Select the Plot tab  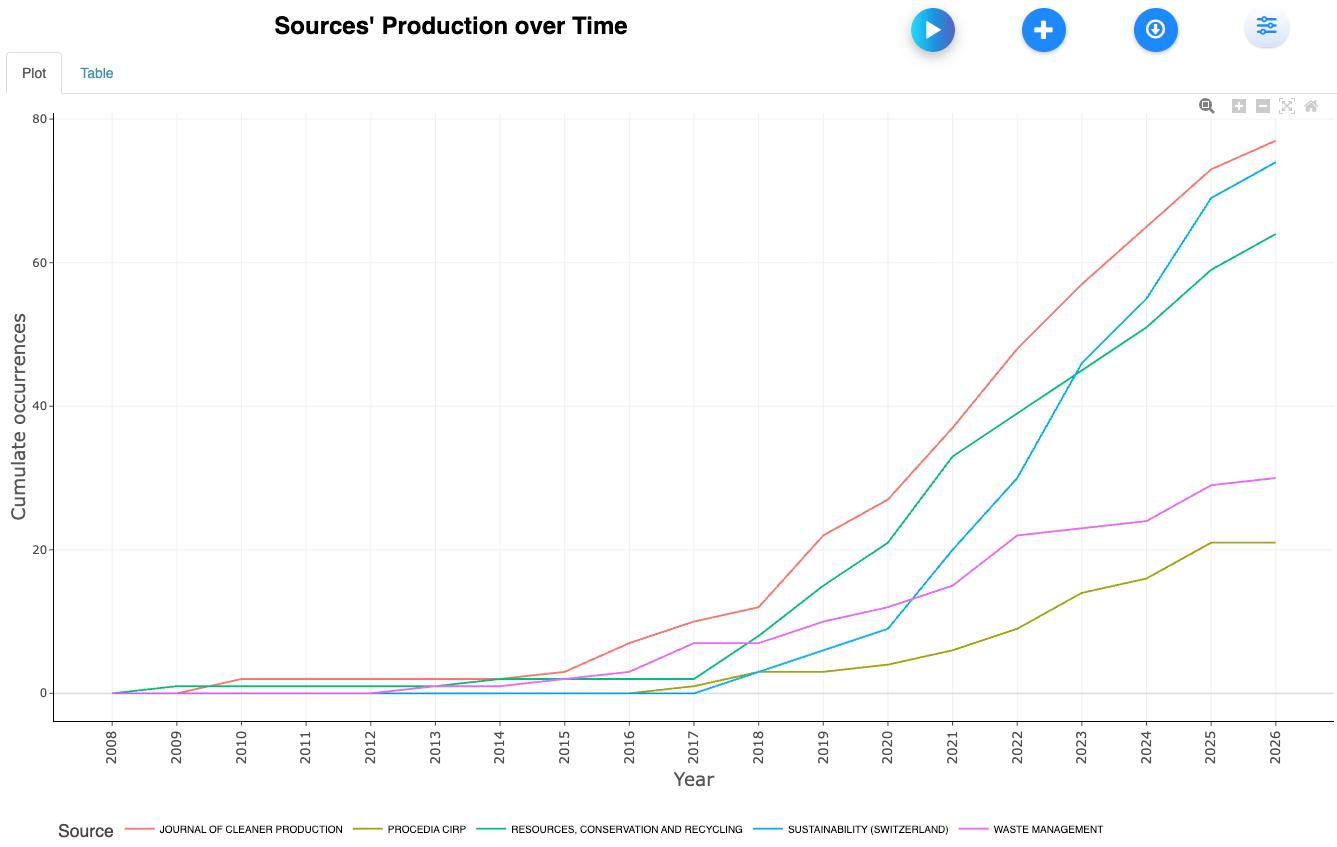click(x=34, y=73)
